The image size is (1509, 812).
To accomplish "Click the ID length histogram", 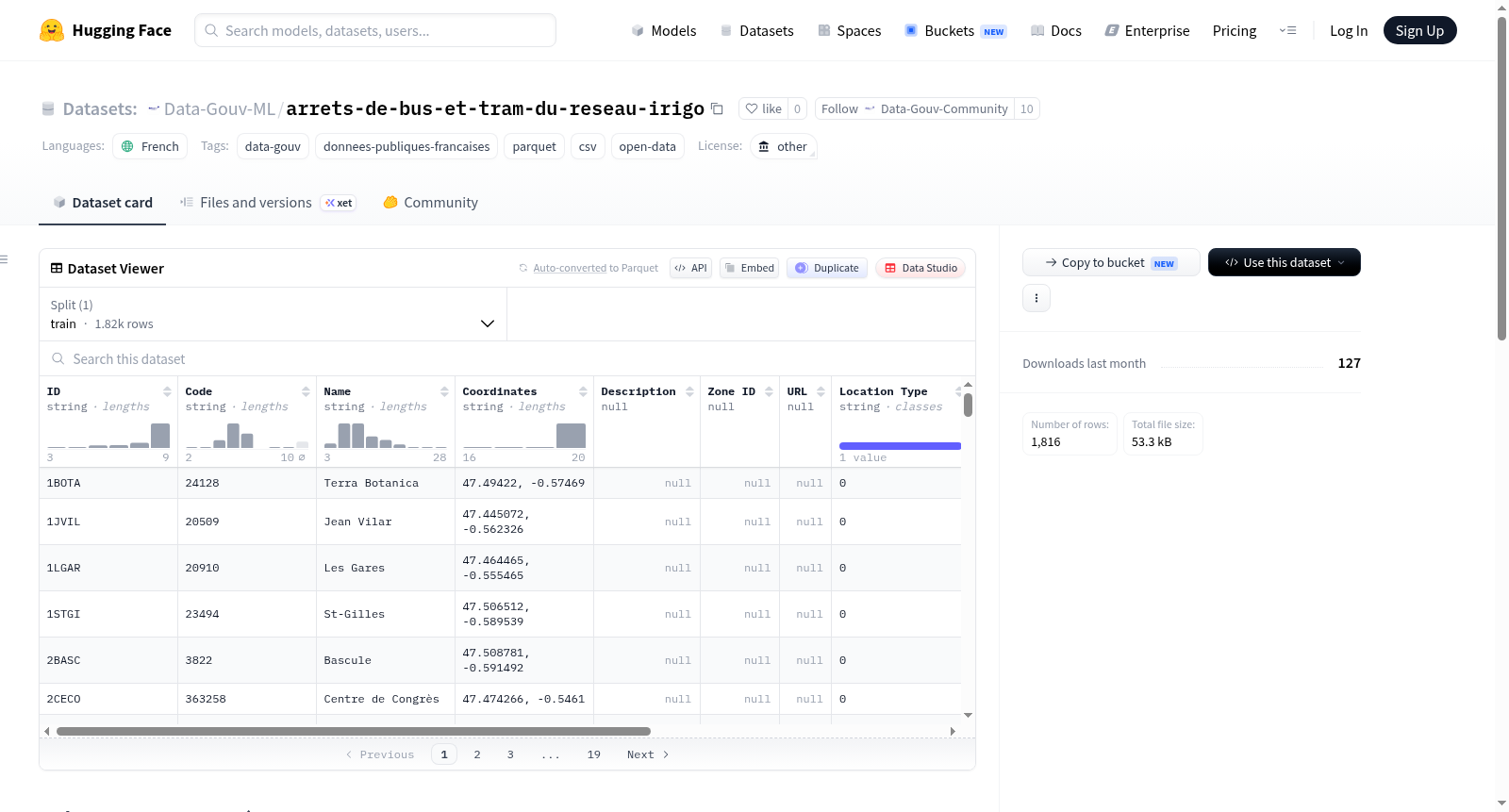I will point(108,436).
